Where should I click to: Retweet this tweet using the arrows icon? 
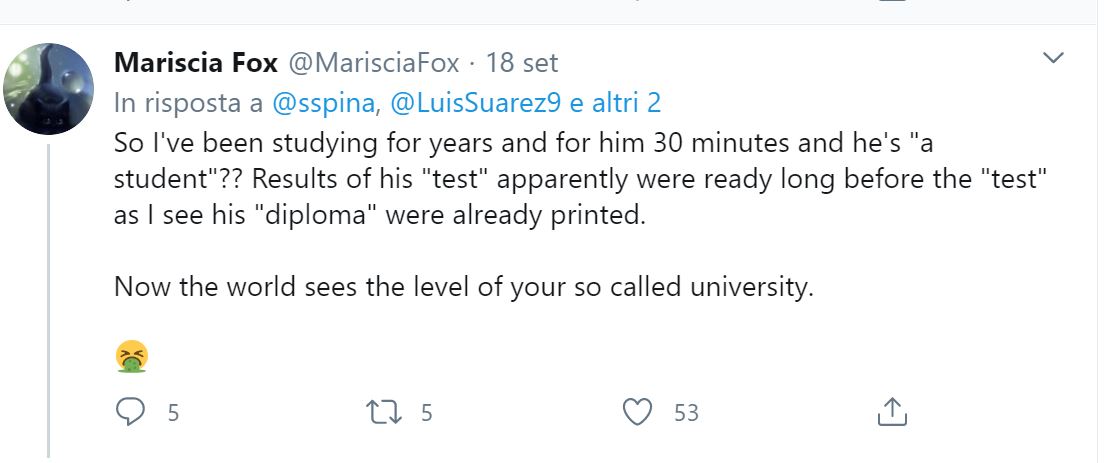385,412
